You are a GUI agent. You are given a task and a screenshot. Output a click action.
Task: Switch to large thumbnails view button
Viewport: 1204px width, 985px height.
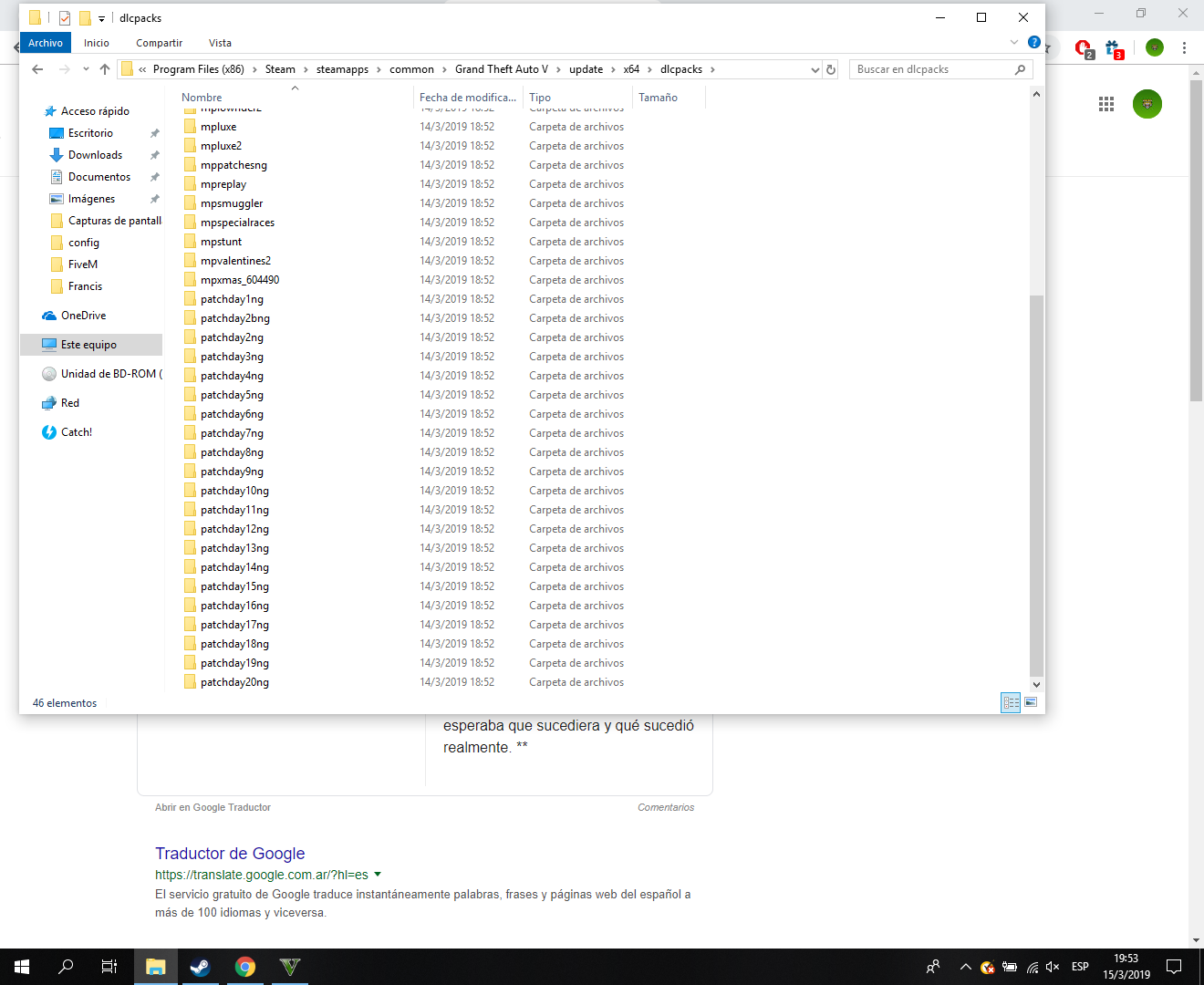pyautogui.click(x=1031, y=702)
